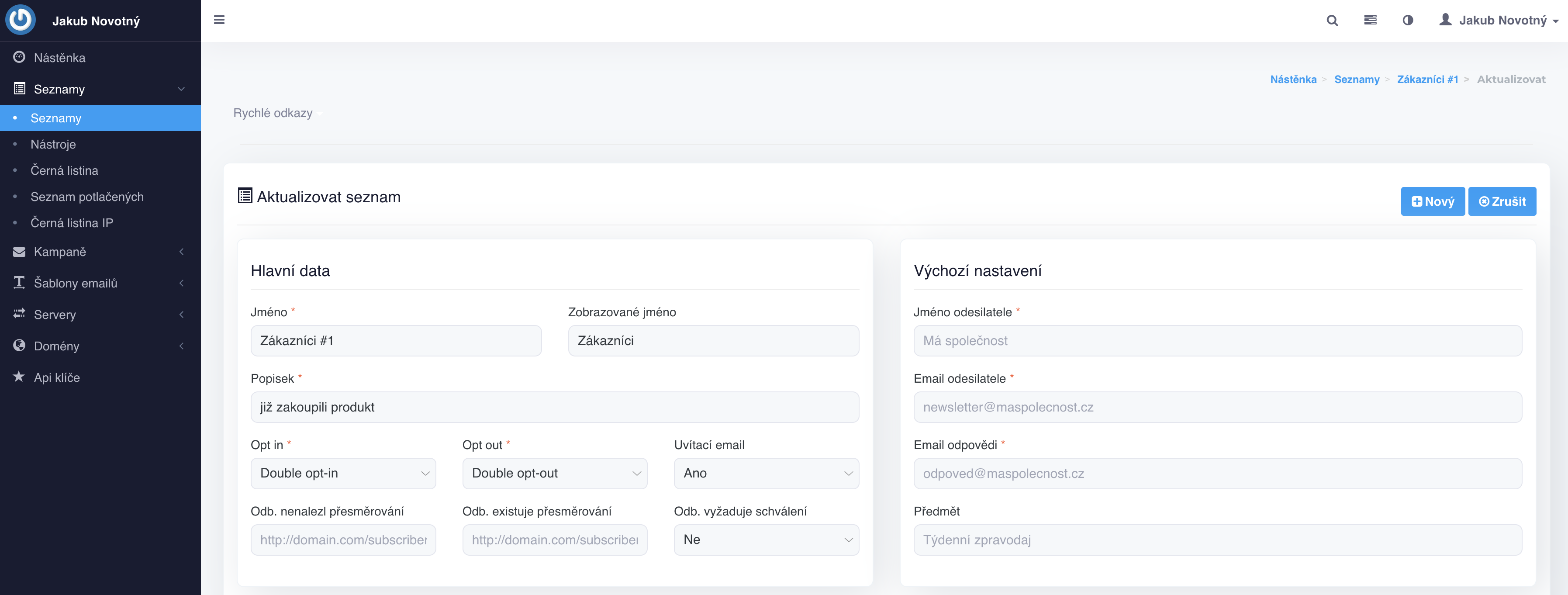Viewport: 1568px width, 595px height.
Task: Click the Kampaně envelope icon
Action: coord(20,252)
